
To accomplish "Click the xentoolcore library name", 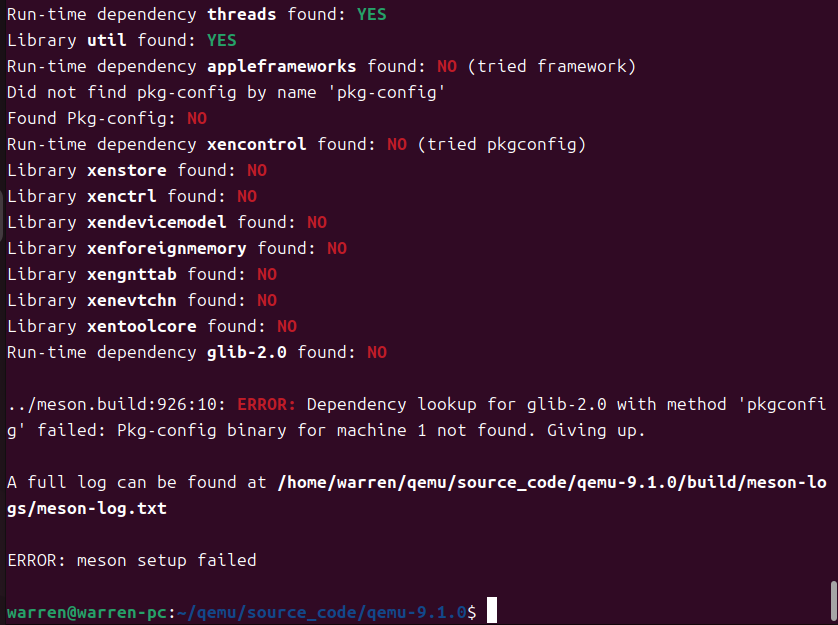I will point(142,327).
